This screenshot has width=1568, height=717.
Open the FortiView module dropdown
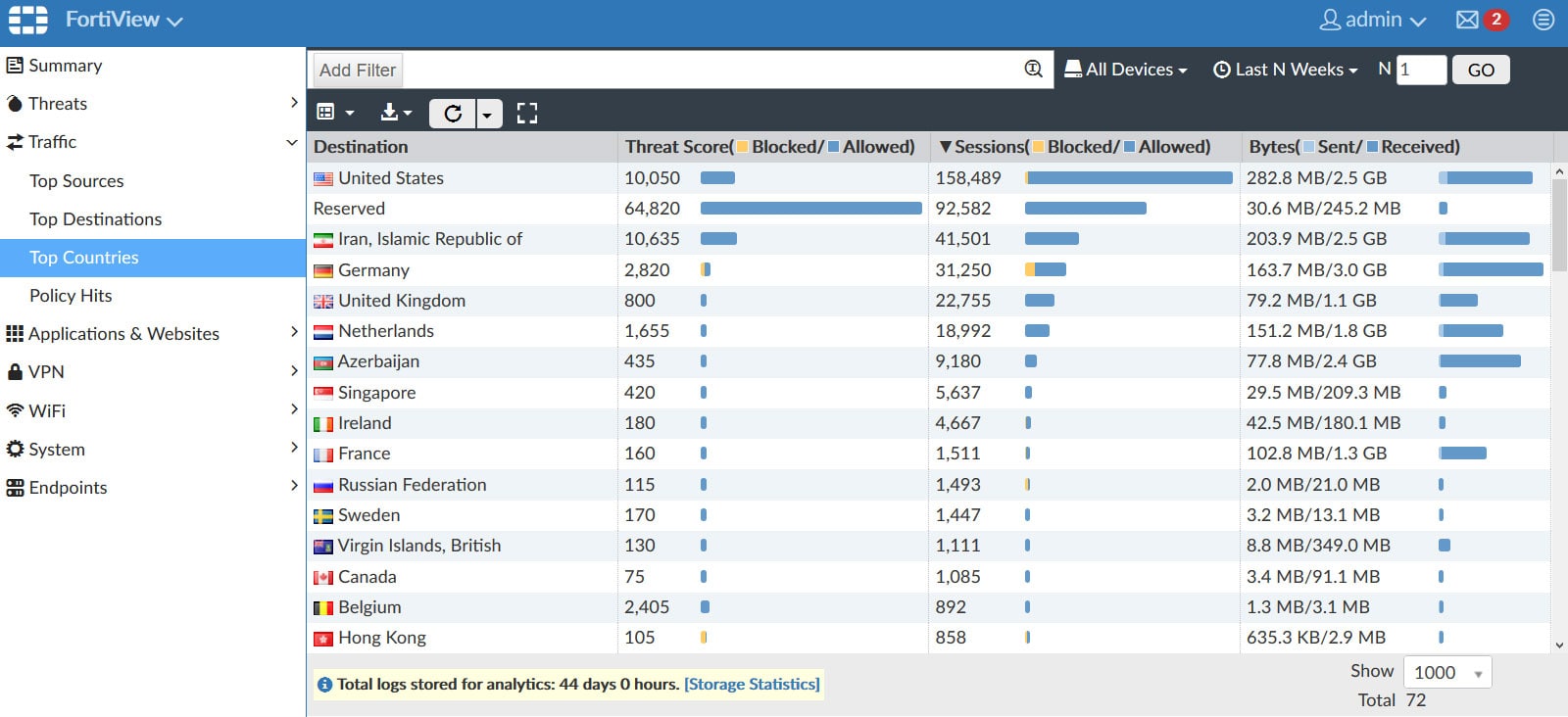pyautogui.click(x=123, y=20)
